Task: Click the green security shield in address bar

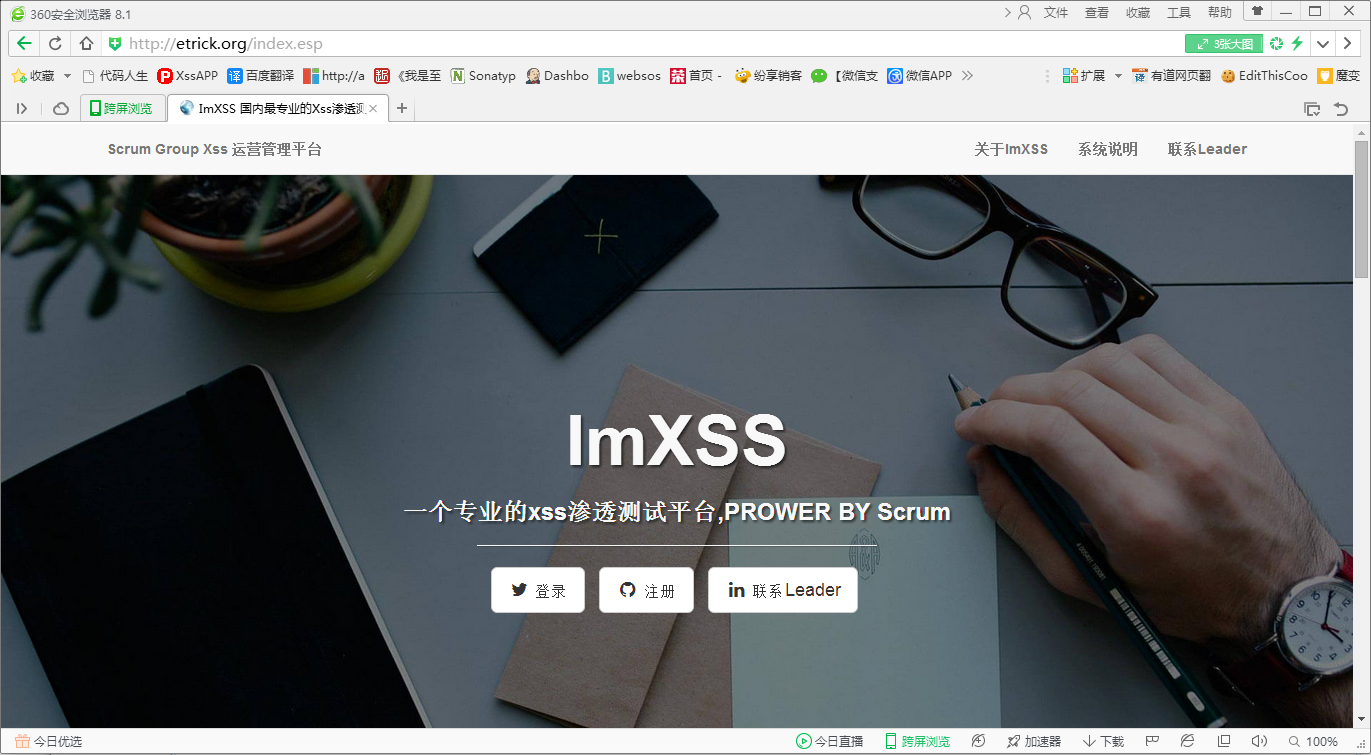Action: click(x=115, y=43)
